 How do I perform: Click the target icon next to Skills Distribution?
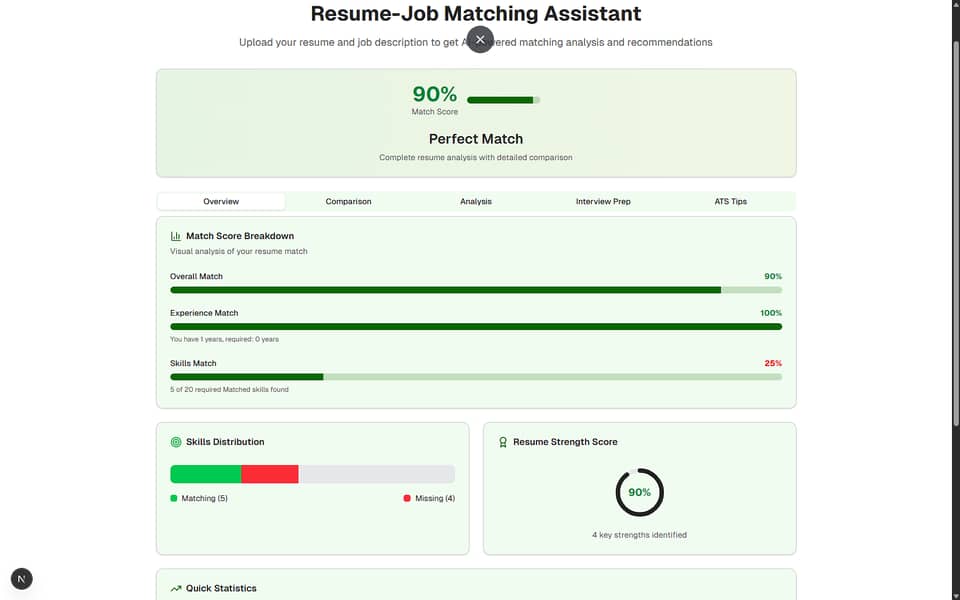pos(176,442)
